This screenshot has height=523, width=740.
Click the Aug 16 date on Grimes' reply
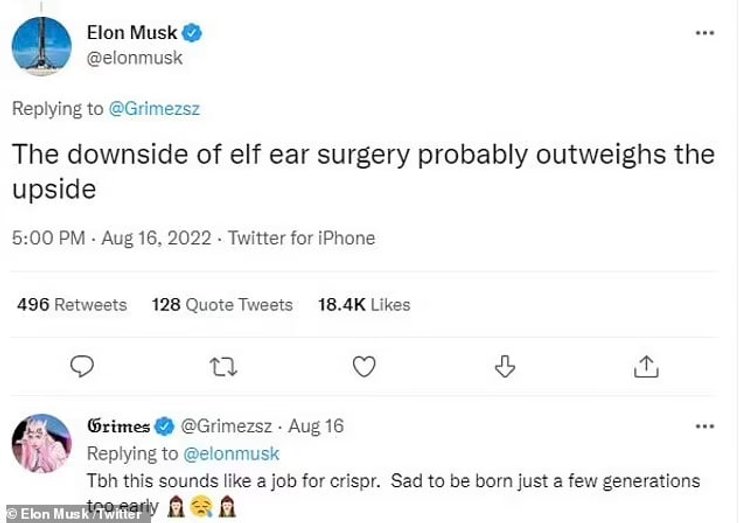tap(316, 426)
